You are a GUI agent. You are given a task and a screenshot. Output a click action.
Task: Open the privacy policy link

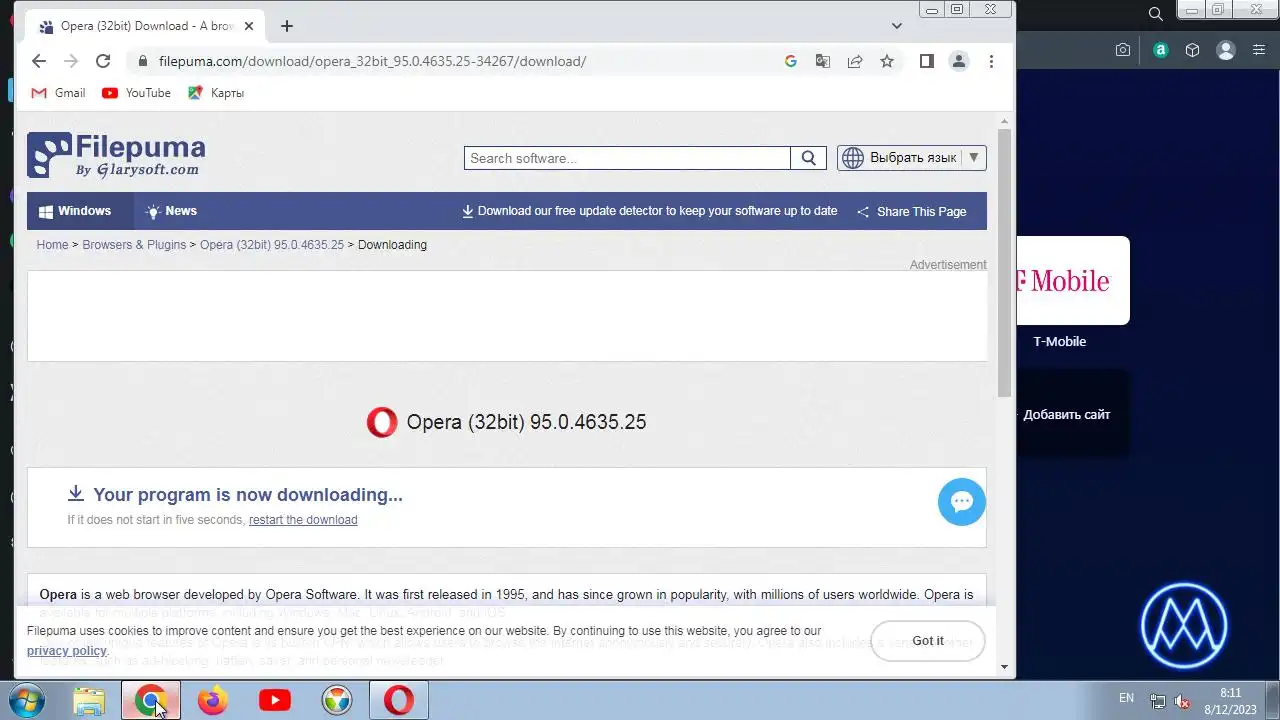tap(66, 651)
